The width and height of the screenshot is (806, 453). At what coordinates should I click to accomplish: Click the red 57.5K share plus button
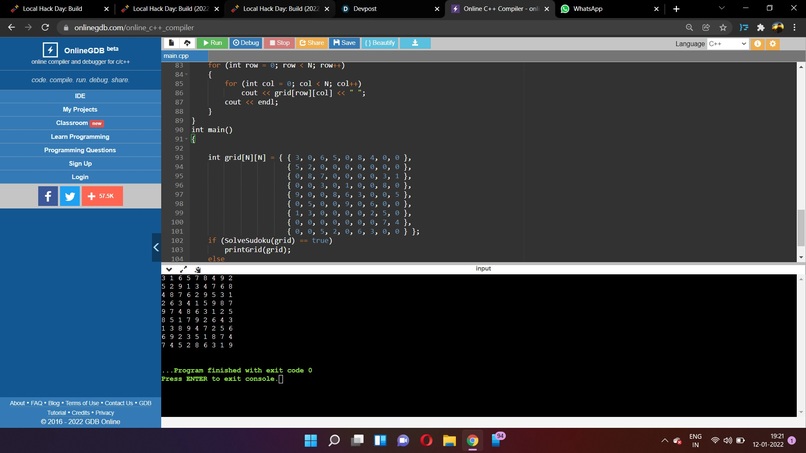coord(102,196)
